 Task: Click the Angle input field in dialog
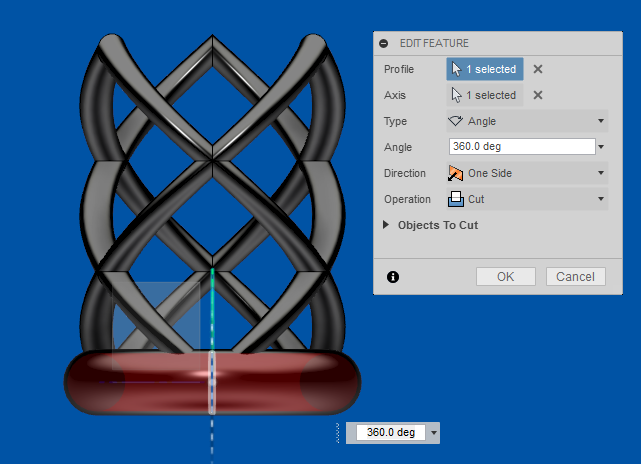pos(522,146)
